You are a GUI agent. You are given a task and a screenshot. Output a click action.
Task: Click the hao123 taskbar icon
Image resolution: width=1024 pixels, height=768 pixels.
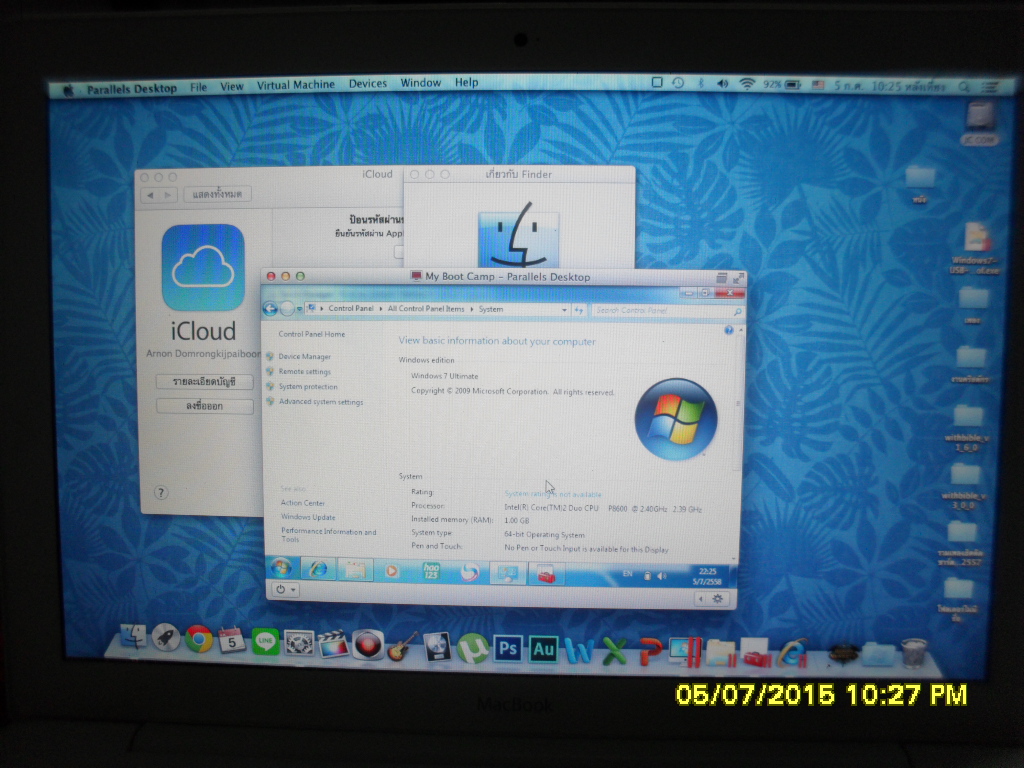coord(430,572)
